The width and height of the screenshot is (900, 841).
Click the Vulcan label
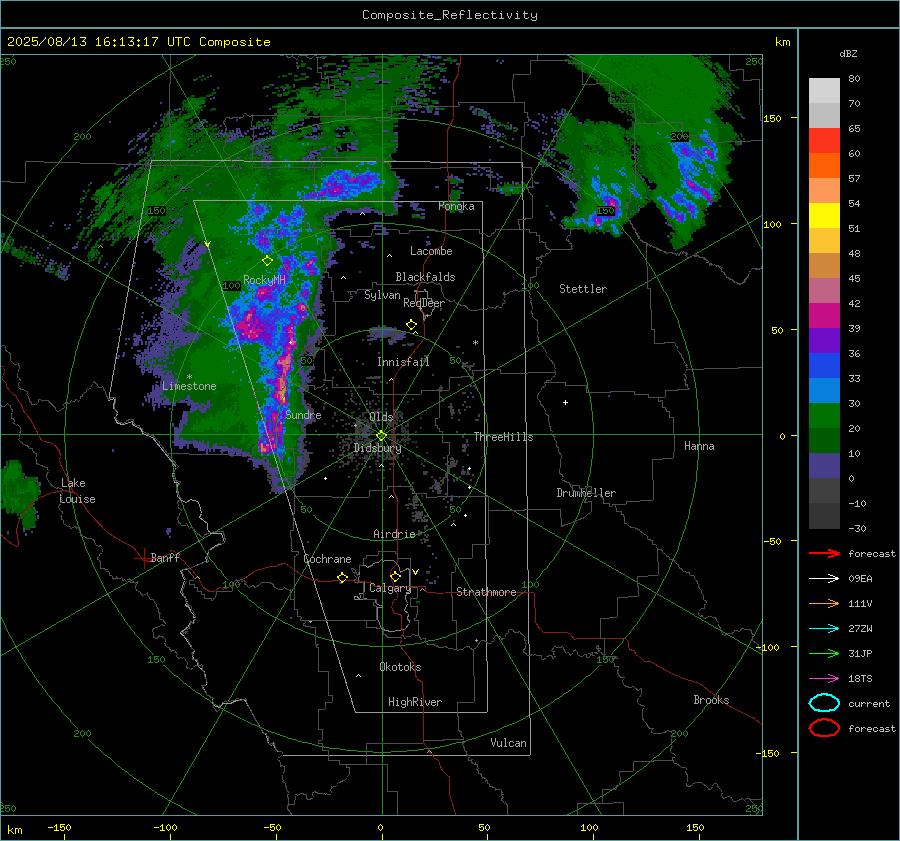click(508, 743)
